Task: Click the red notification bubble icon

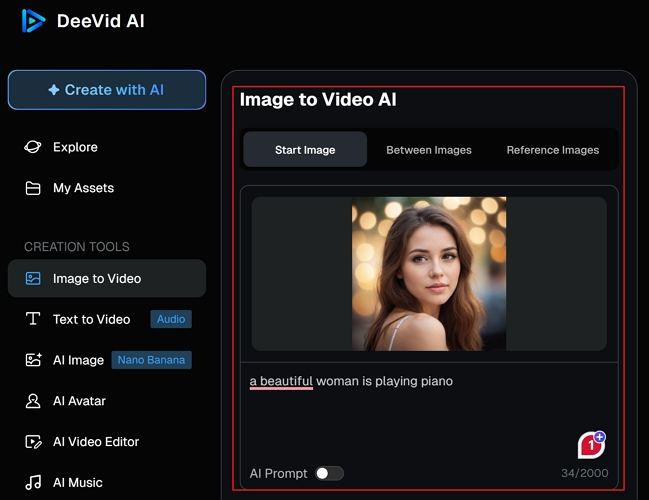Action: coord(591,445)
